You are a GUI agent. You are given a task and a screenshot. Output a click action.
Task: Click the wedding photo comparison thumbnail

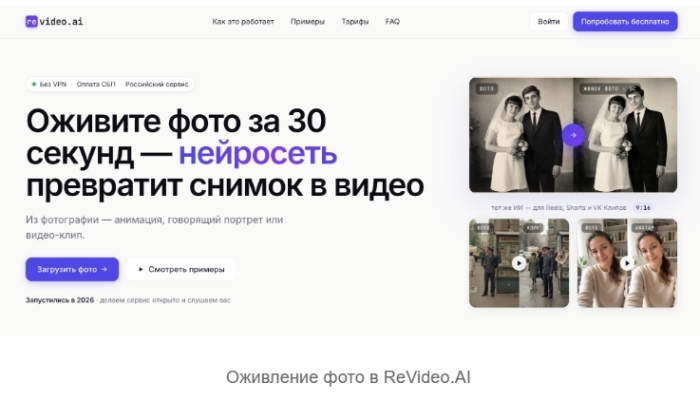573,135
